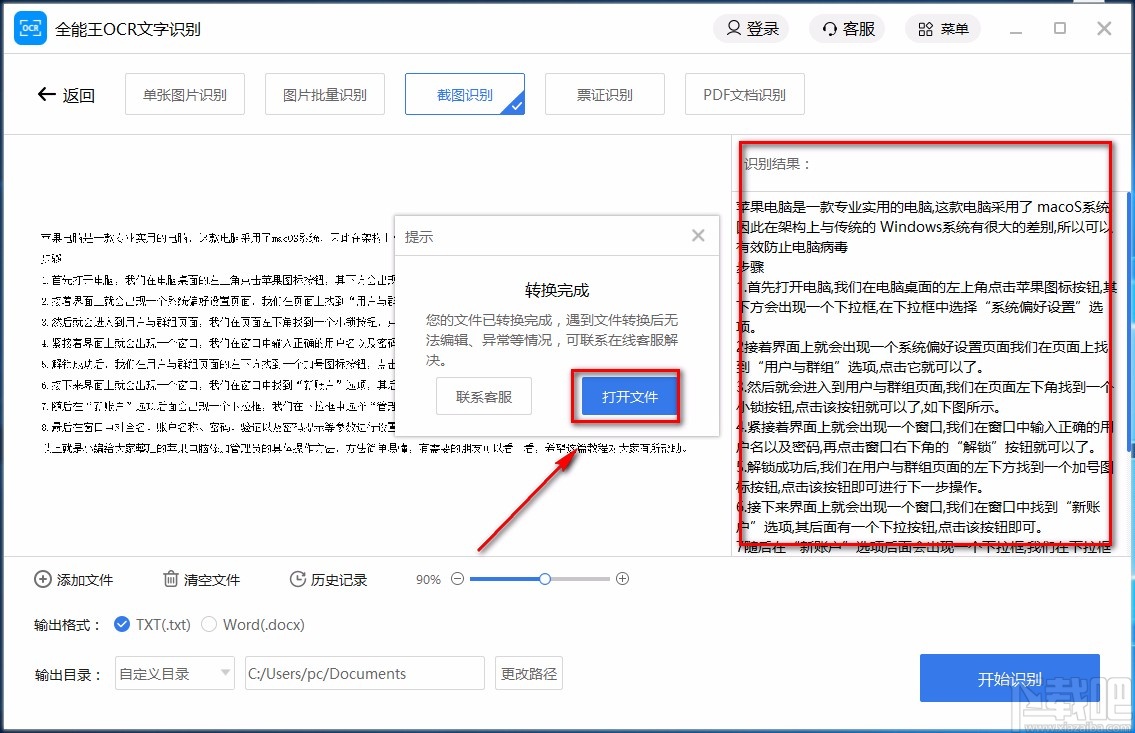Switch to the 单张图片识别 tab
Image resolution: width=1135 pixels, height=733 pixels.
(184, 93)
